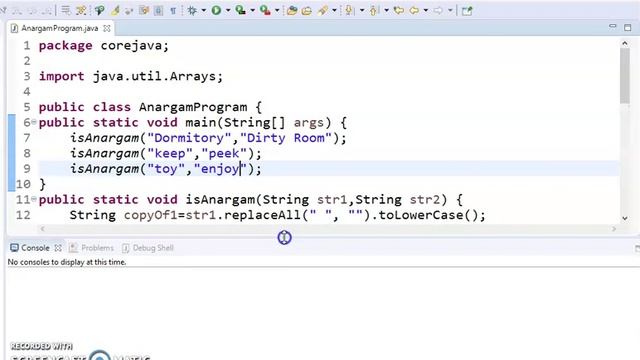
Task: Click the Coverage run icon
Action: 241,10
